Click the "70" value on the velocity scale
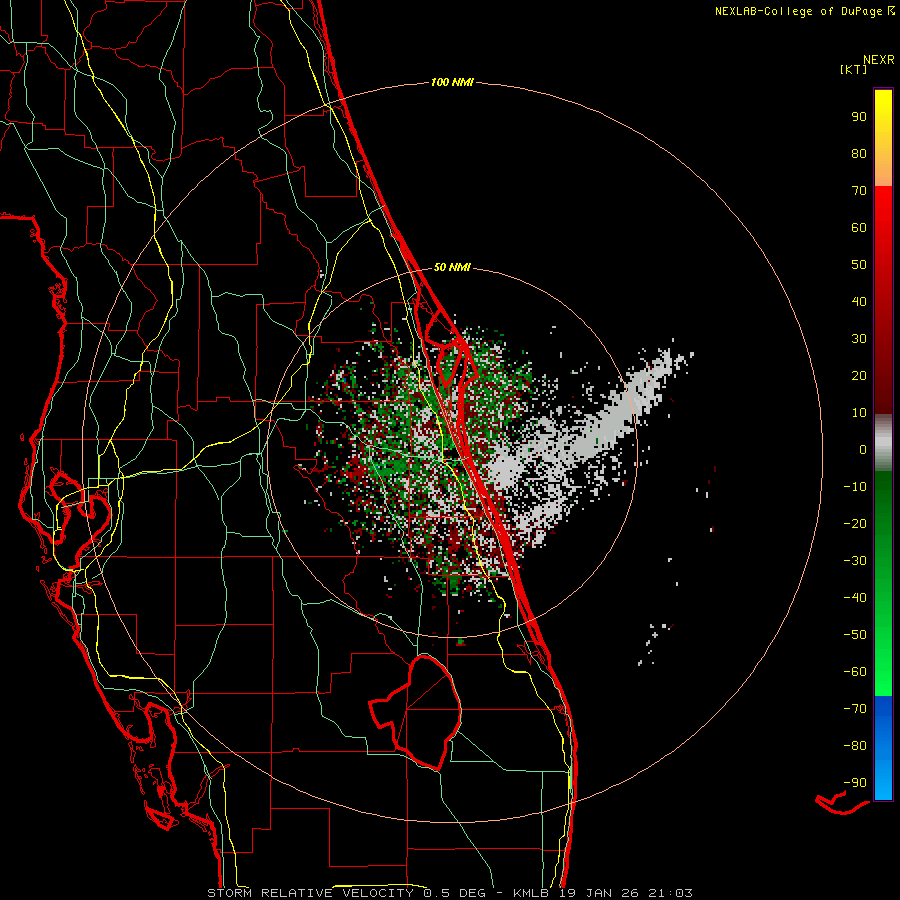The height and width of the screenshot is (900, 900). 859,191
